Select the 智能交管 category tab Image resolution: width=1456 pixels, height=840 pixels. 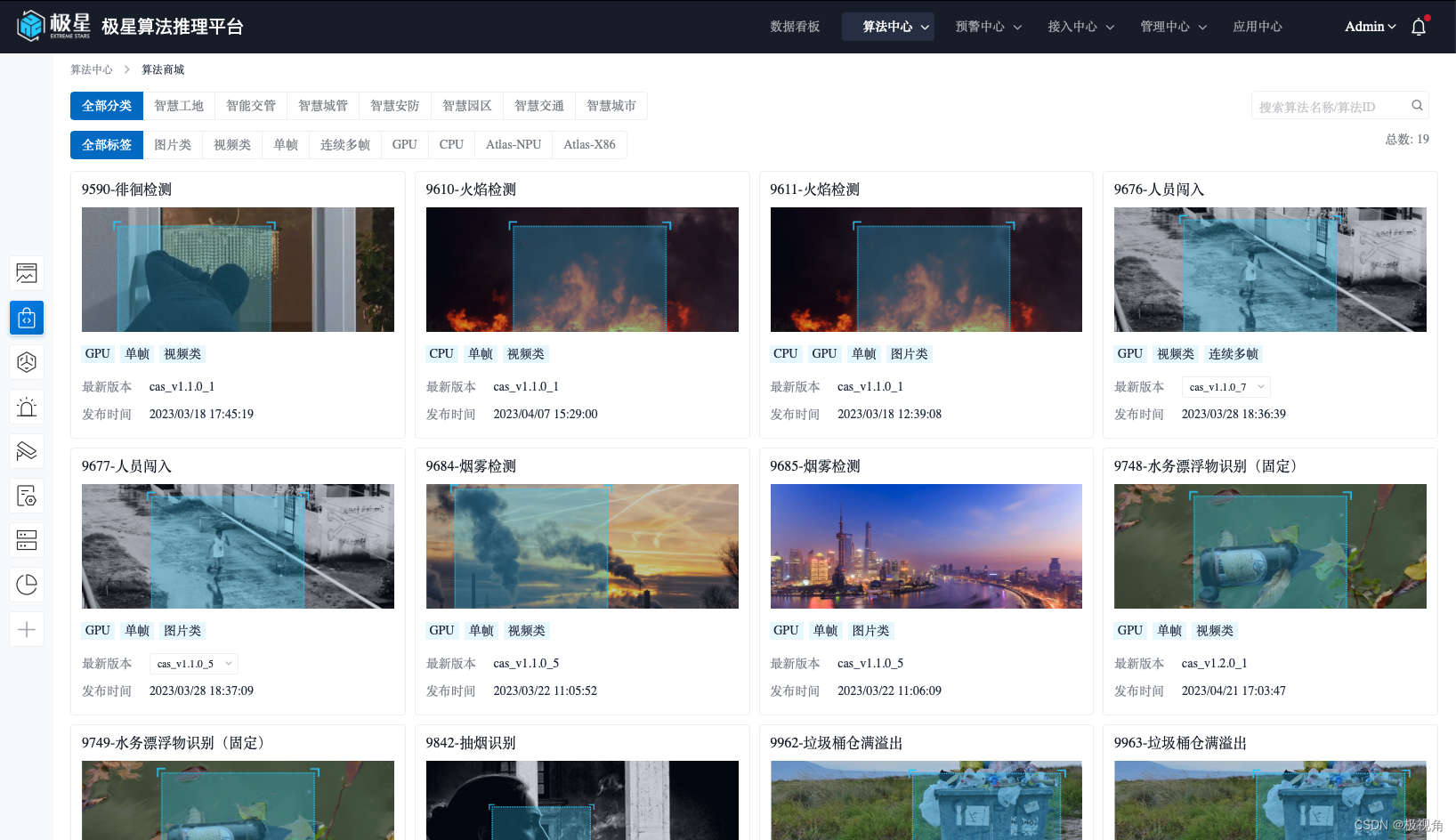(251, 106)
